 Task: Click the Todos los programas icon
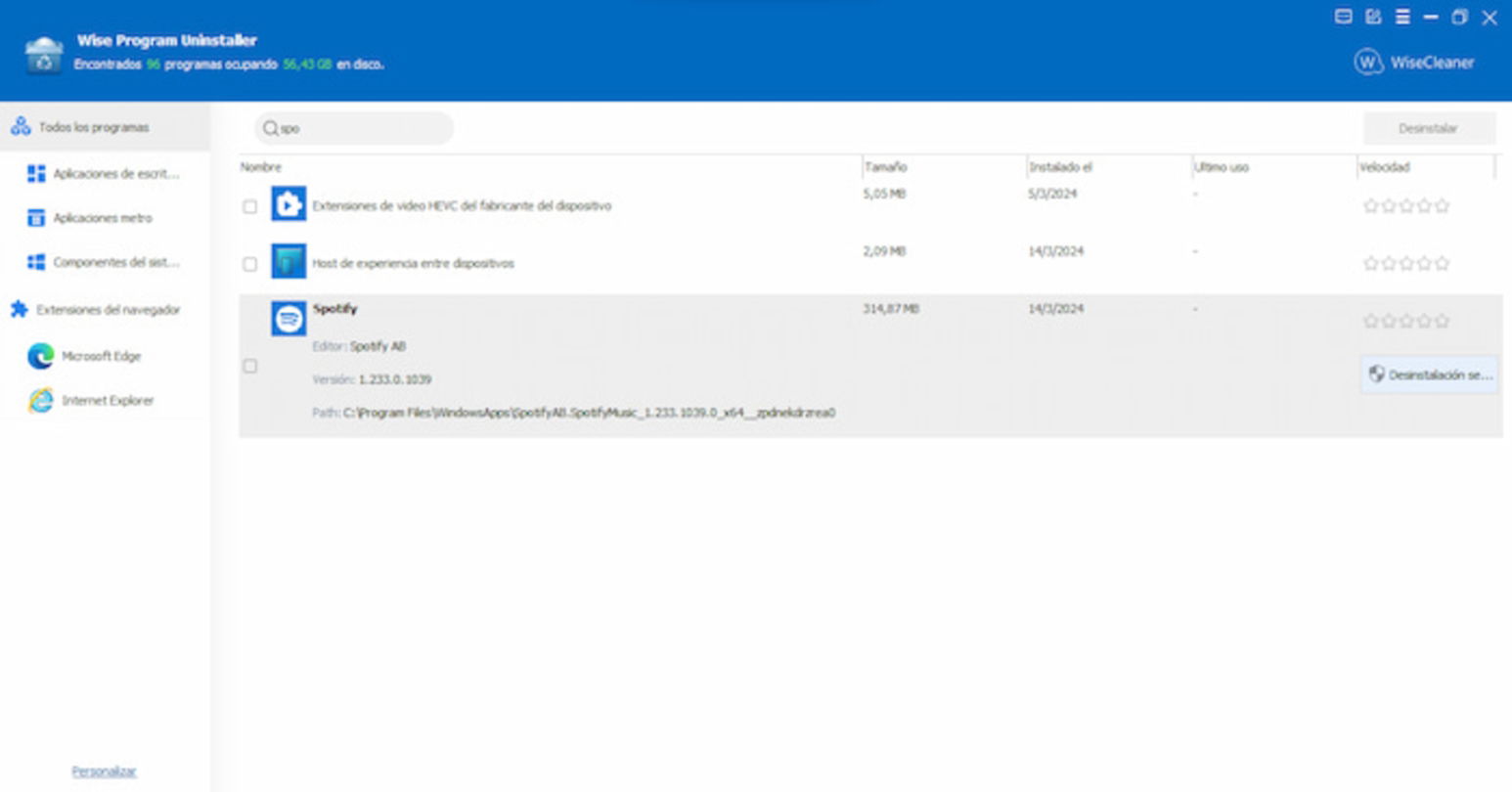click(21, 127)
